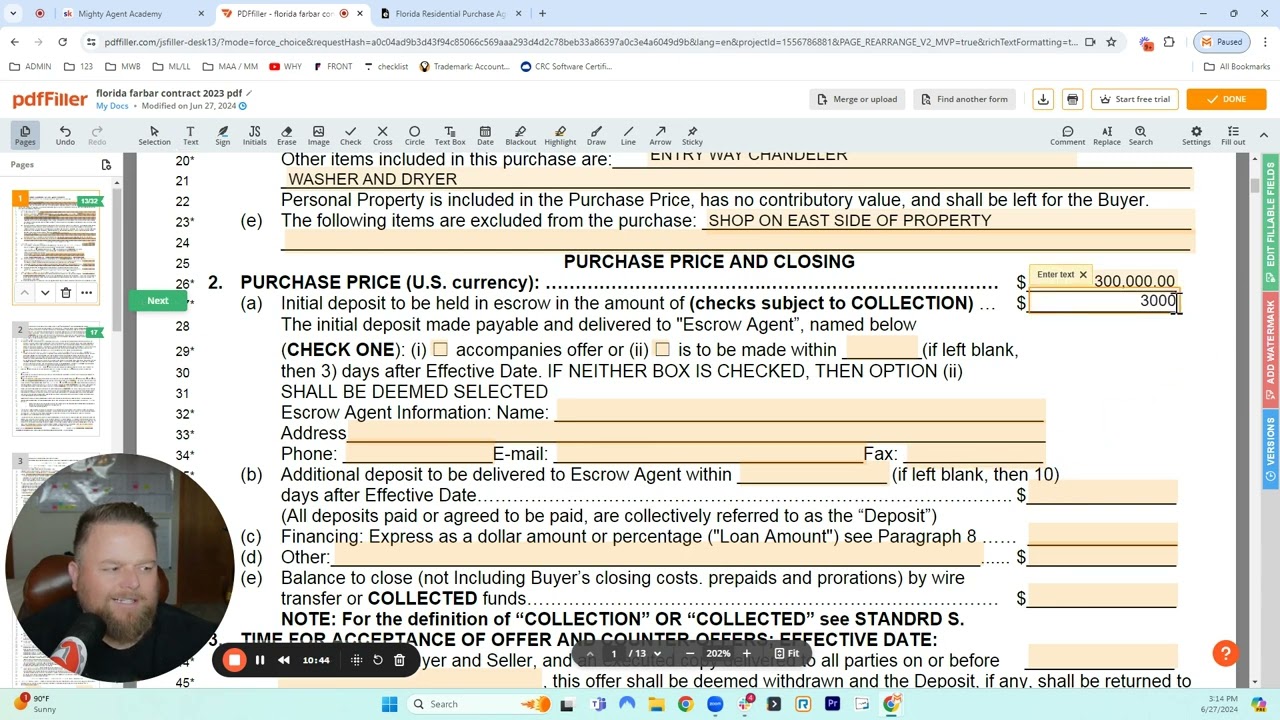Viewport: 1280px width, 720px height.
Task: Pick the Blackout tool
Action: [x=520, y=135]
